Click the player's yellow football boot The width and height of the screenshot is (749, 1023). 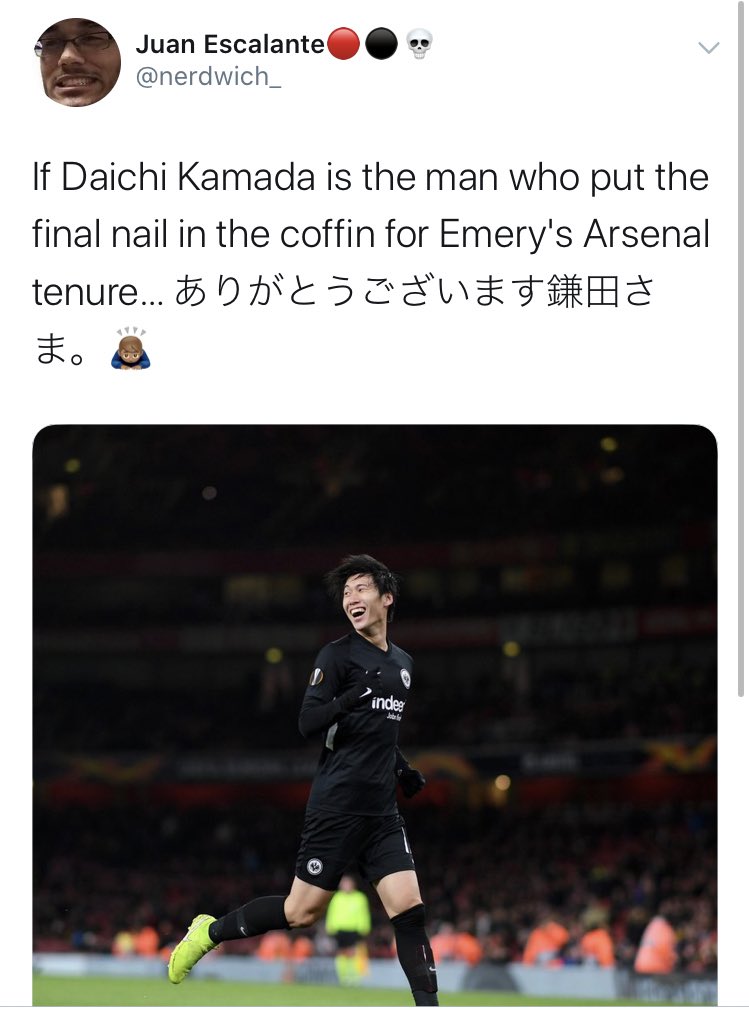[x=192, y=948]
